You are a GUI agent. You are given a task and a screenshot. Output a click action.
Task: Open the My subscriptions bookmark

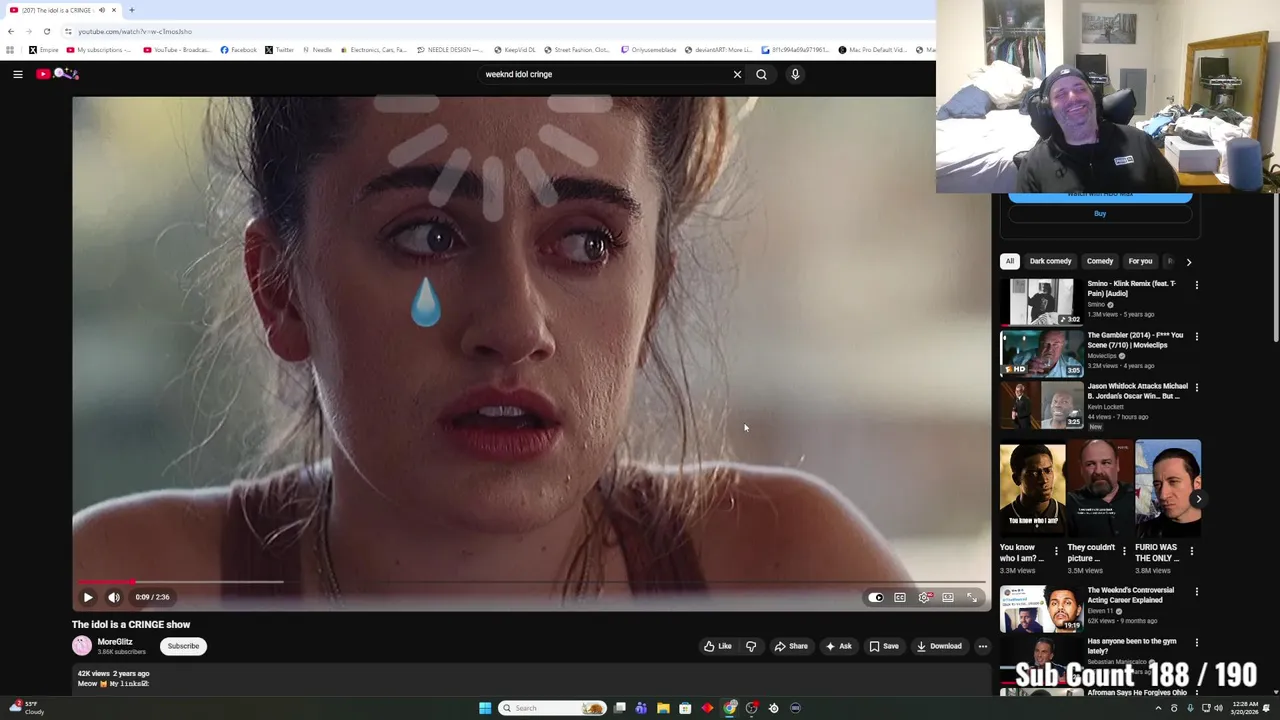coord(99,50)
